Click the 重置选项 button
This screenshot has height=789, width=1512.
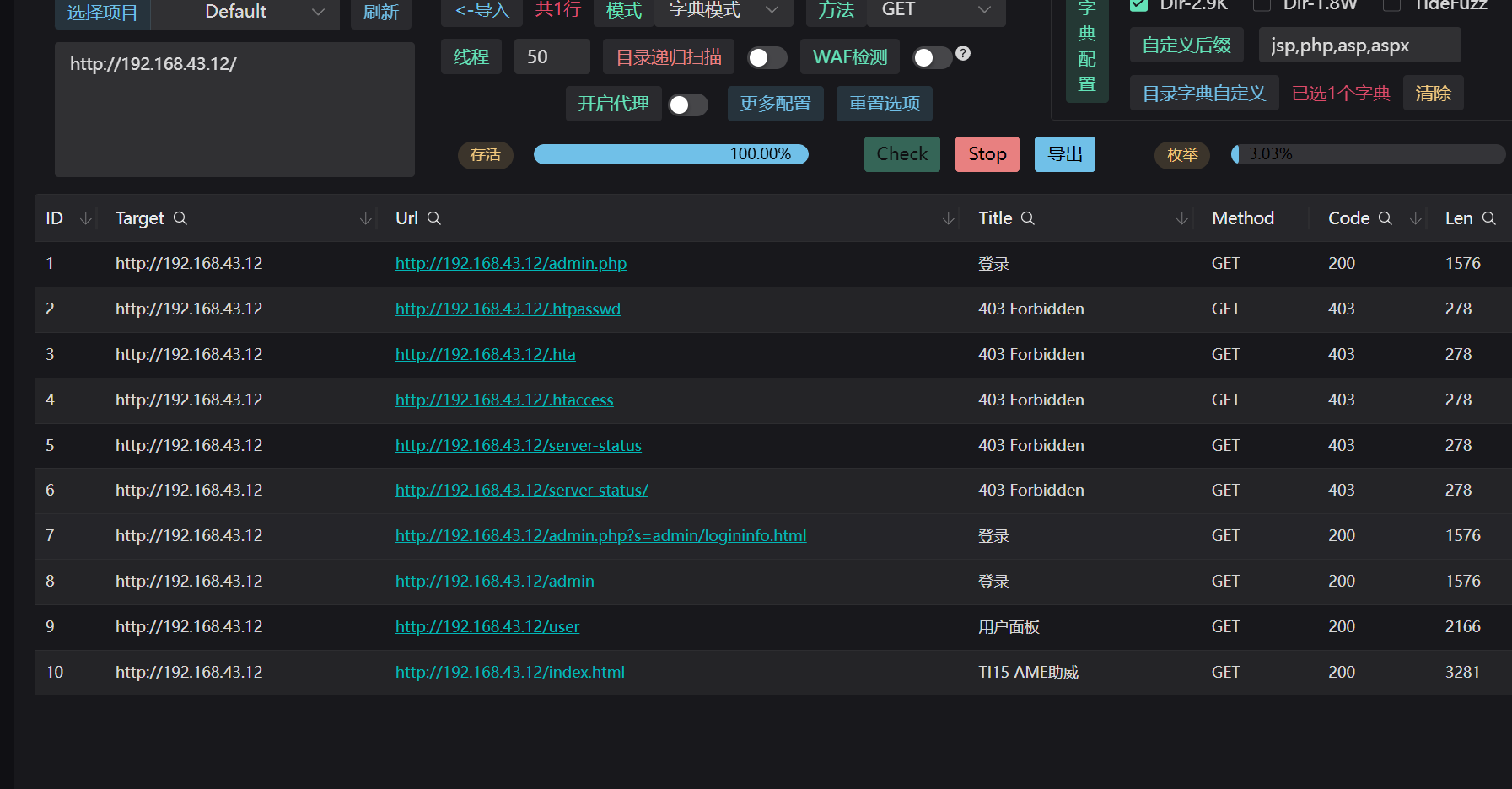pyautogui.click(x=885, y=104)
